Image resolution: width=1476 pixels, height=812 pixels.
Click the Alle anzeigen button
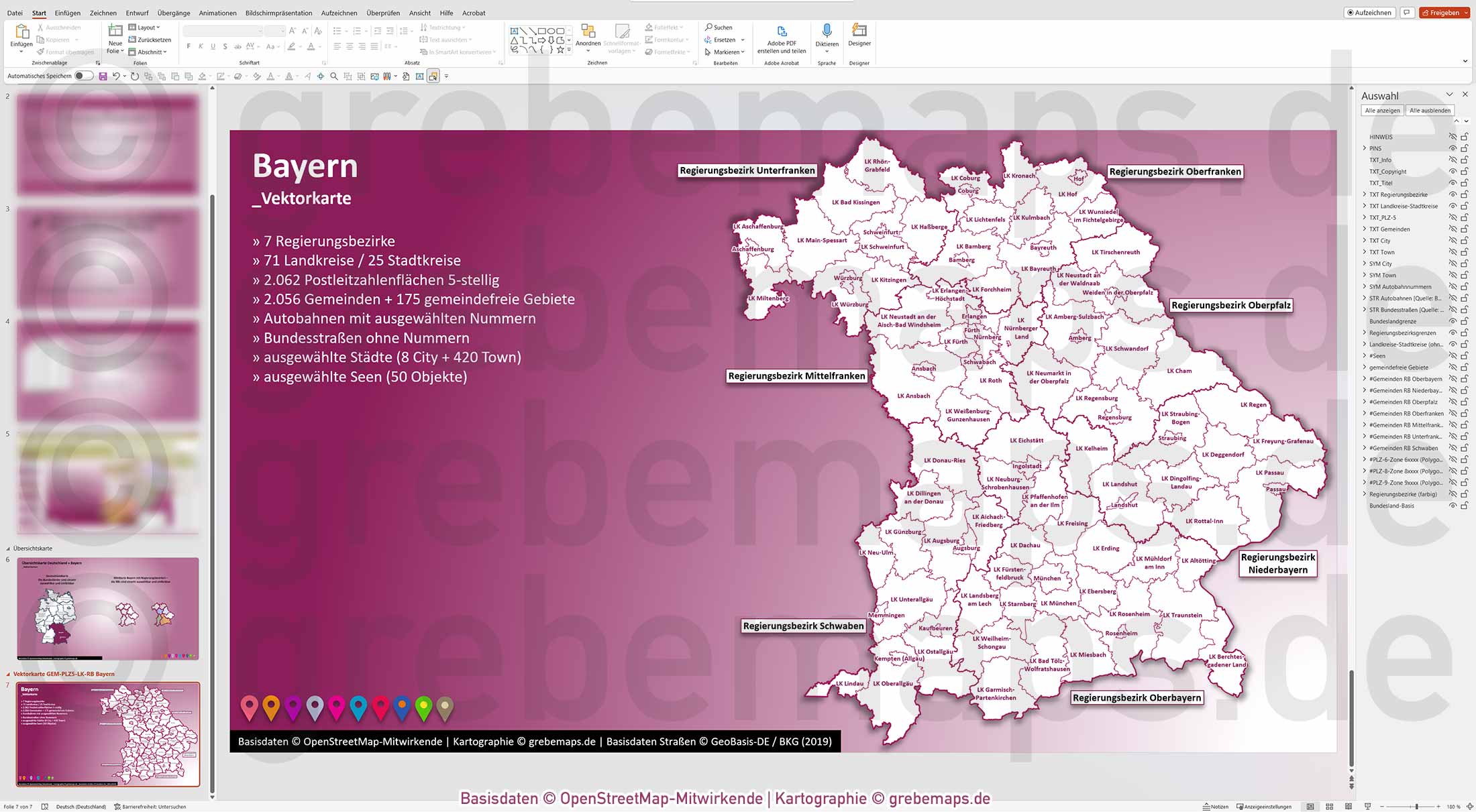coord(1381,110)
